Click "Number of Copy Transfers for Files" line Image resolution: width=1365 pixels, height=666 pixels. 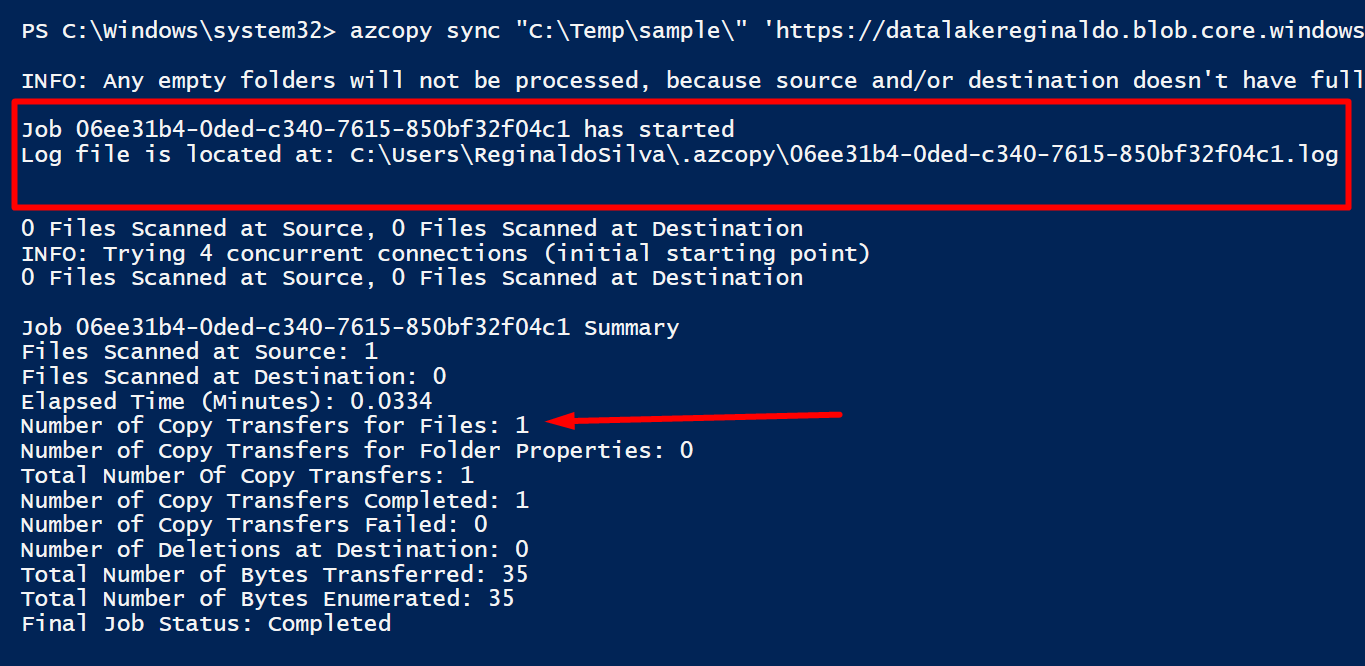(x=274, y=426)
